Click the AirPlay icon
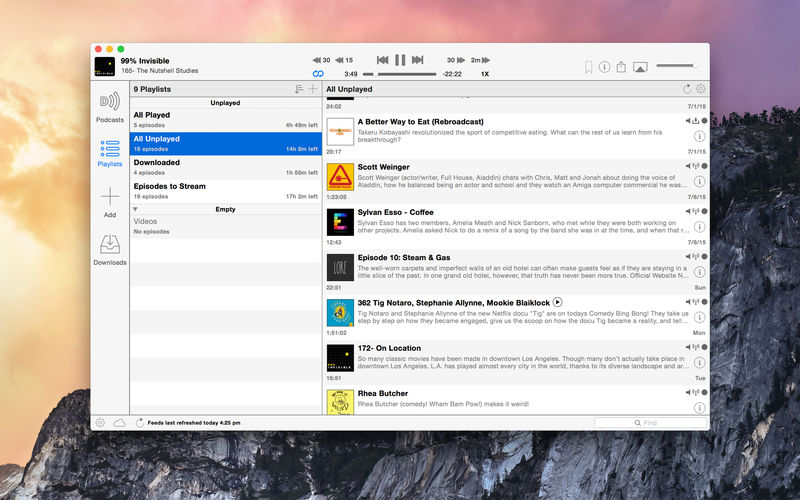This screenshot has height=500, width=800. pos(640,67)
